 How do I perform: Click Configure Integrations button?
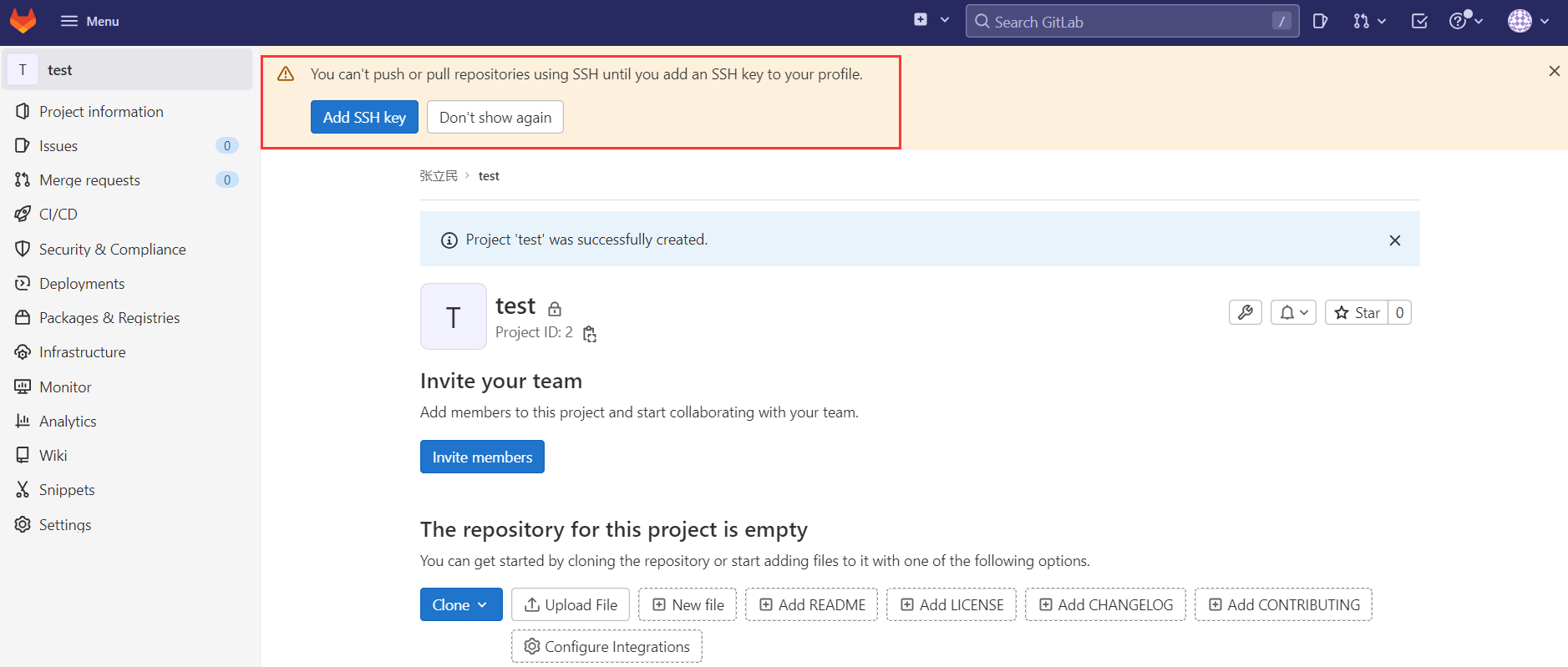click(606, 646)
